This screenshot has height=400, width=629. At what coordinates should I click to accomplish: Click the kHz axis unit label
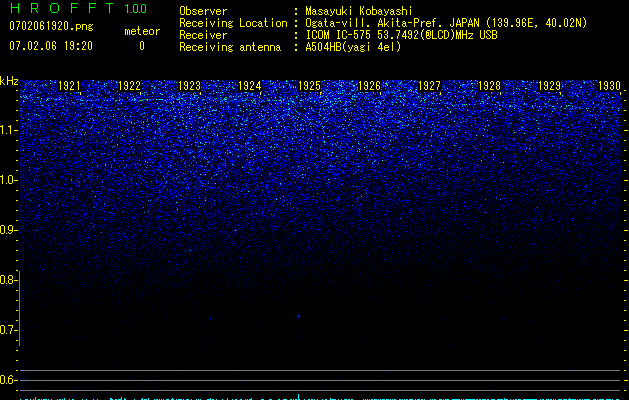tap(9, 81)
